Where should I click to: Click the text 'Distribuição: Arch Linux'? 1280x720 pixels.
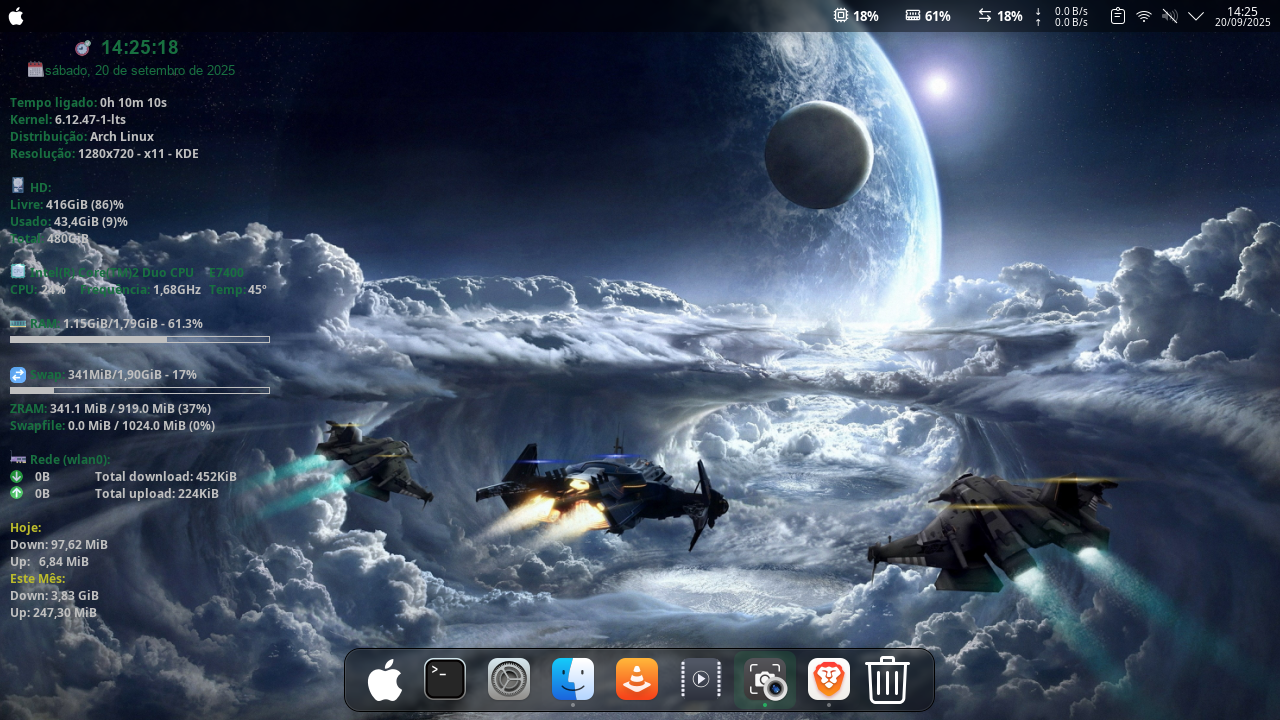point(82,137)
